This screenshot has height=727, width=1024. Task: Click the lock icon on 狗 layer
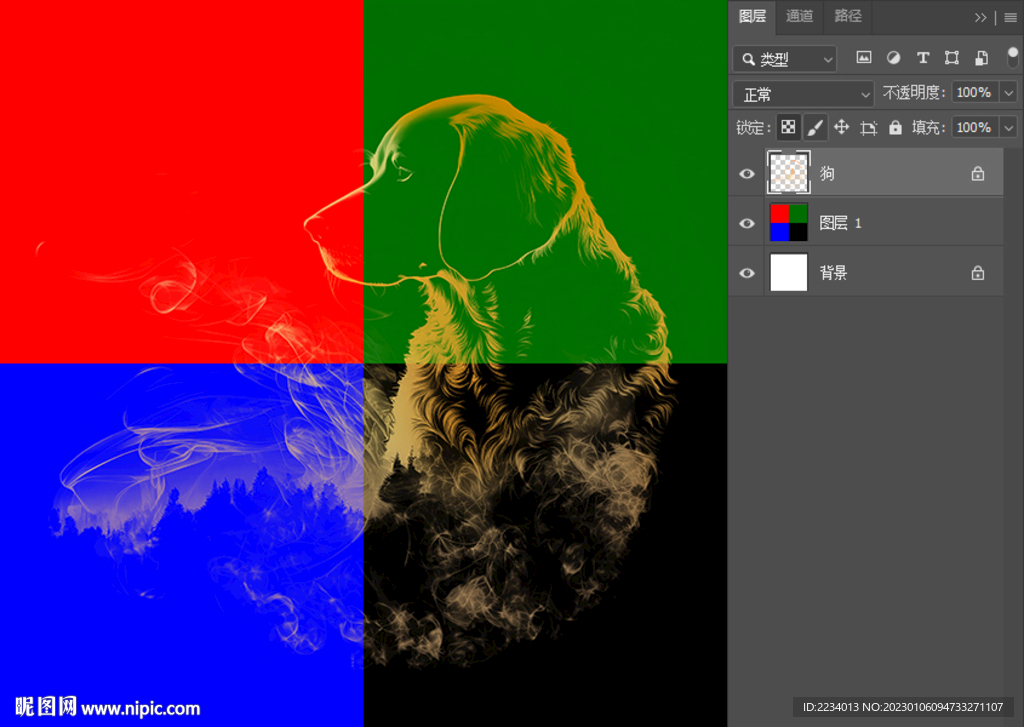point(978,173)
